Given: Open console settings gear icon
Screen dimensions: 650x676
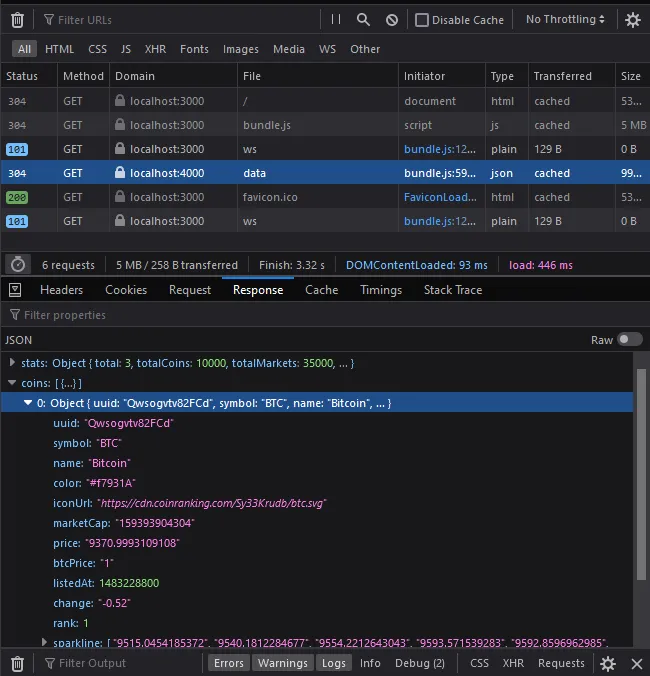Looking at the screenshot, I should (x=608, y=663).
